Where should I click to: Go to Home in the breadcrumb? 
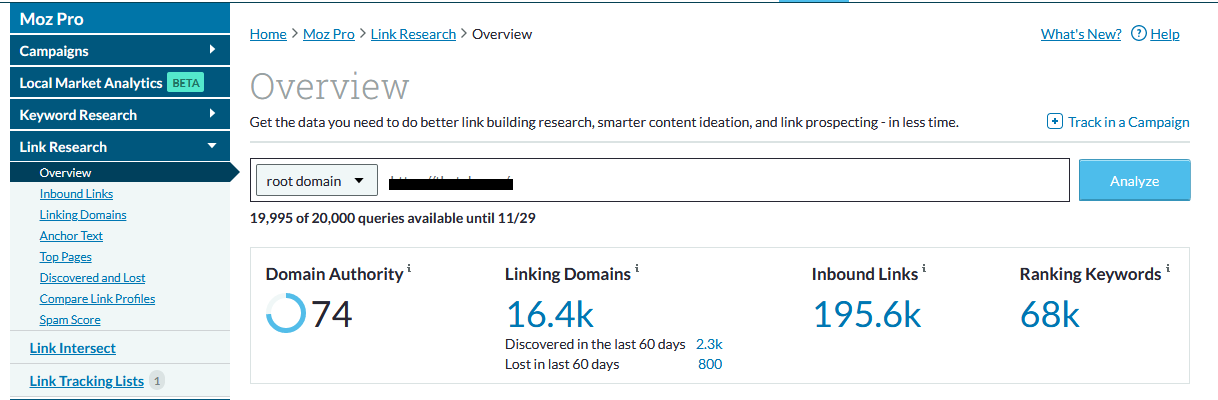[x=268, y=34]
